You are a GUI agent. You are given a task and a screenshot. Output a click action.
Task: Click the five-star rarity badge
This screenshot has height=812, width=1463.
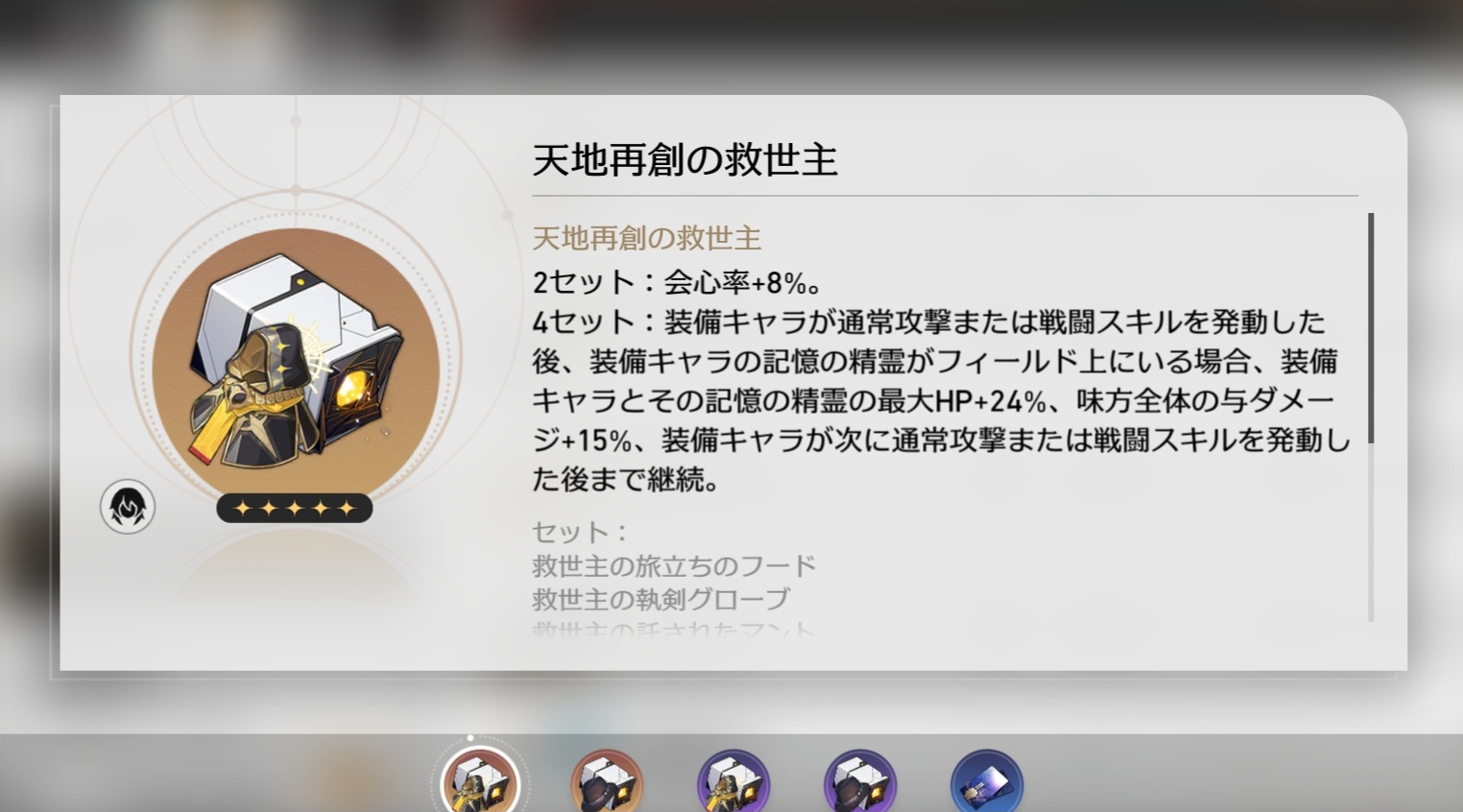click(295, 508)
